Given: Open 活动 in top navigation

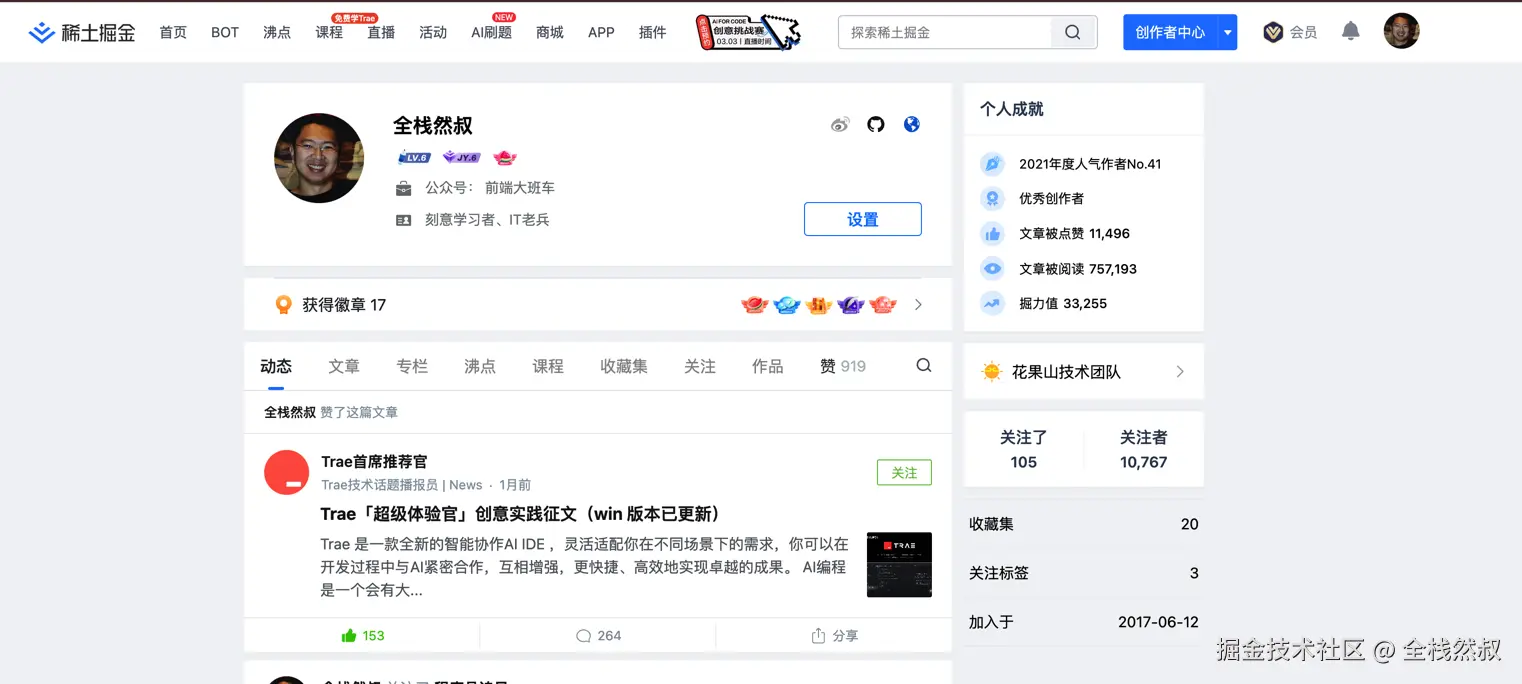Looking at the screenshot, I should [x=433, y=32].
